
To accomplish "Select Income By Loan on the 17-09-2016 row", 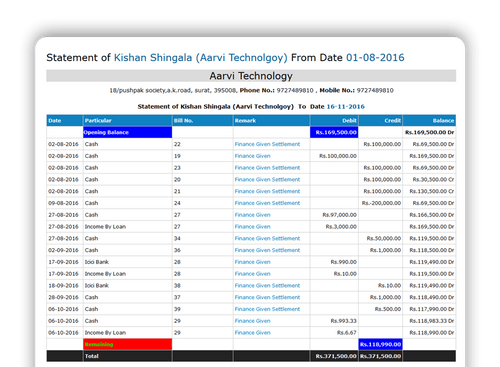I will coord(105,274).
